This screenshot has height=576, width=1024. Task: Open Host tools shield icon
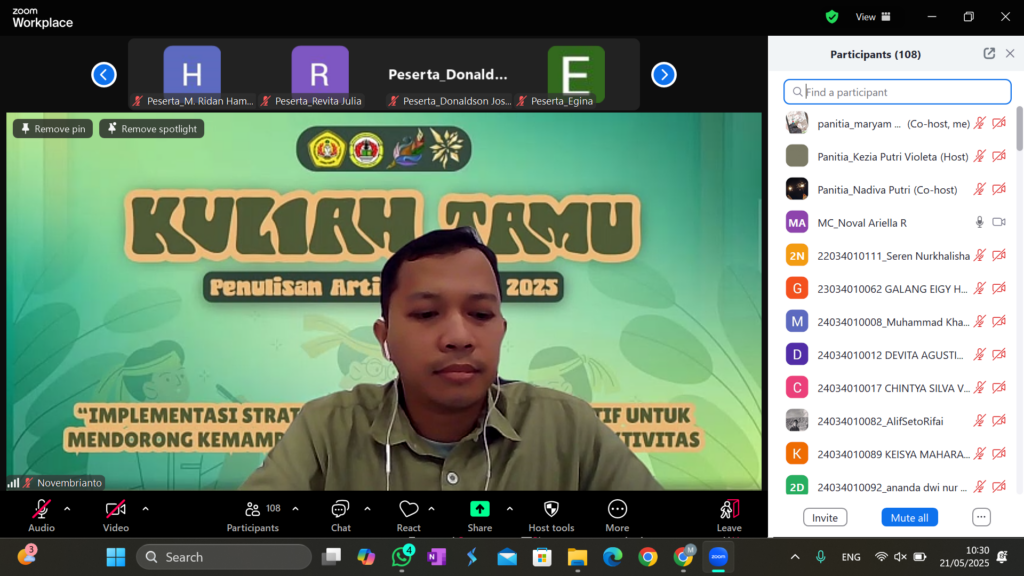tap(551, 510)
